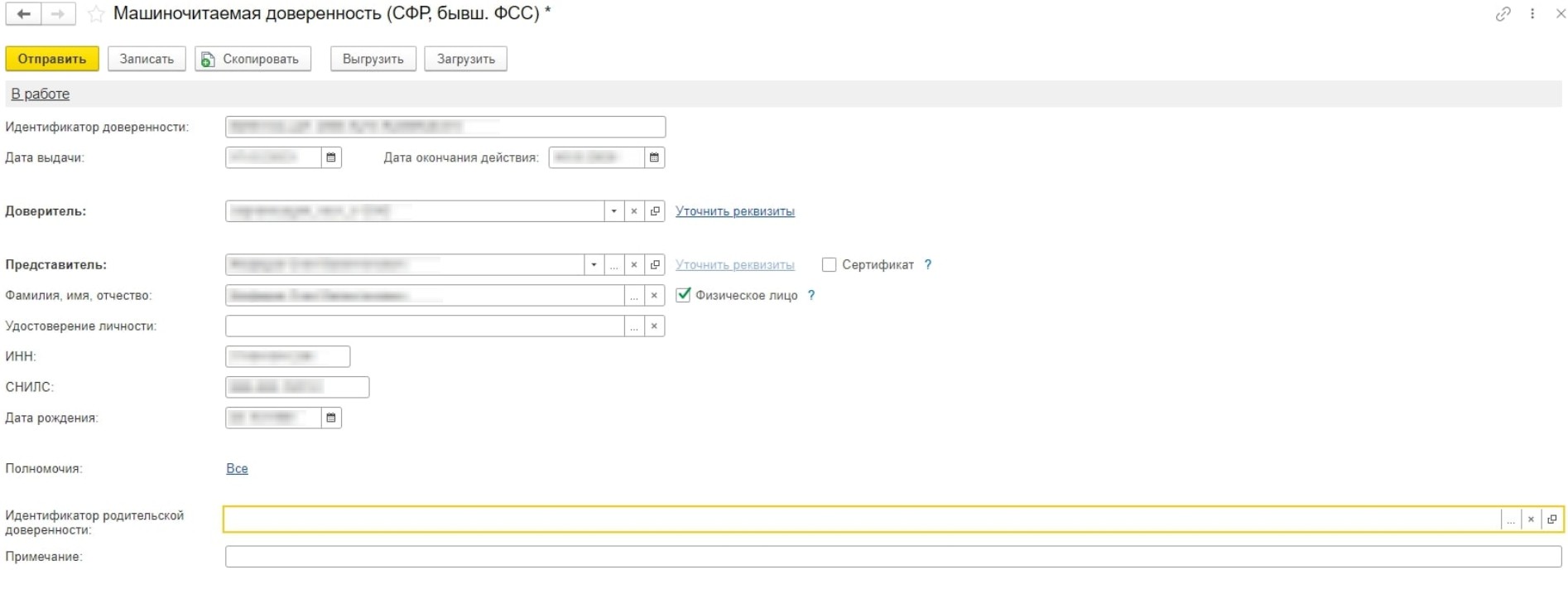Screen dimensions: 1568x604
Task: Open calendar for Дата окончания действия
Action: (654, 157)
